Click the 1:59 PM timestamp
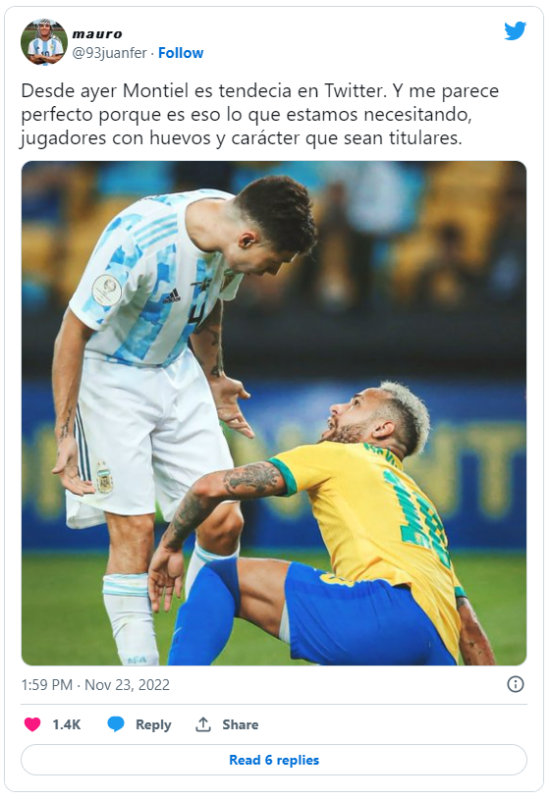 click(47, 684)
